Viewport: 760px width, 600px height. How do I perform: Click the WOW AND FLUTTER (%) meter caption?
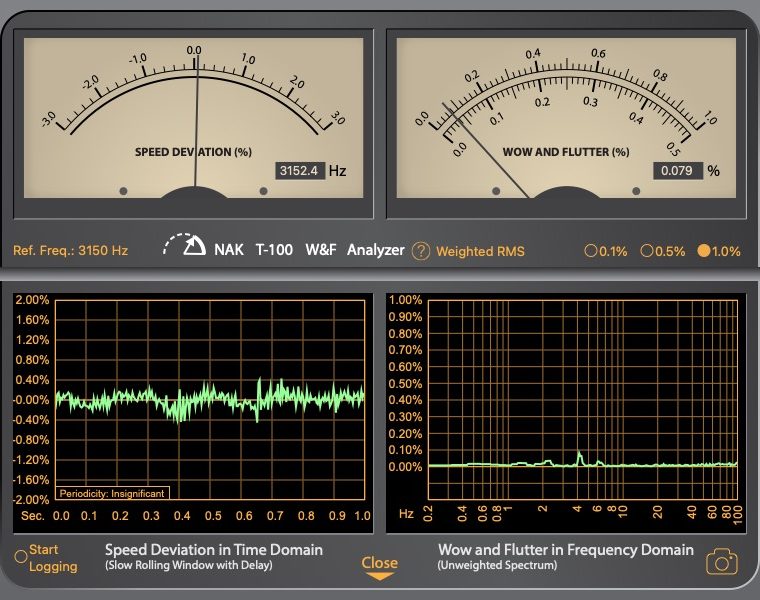tap(566, 152)
